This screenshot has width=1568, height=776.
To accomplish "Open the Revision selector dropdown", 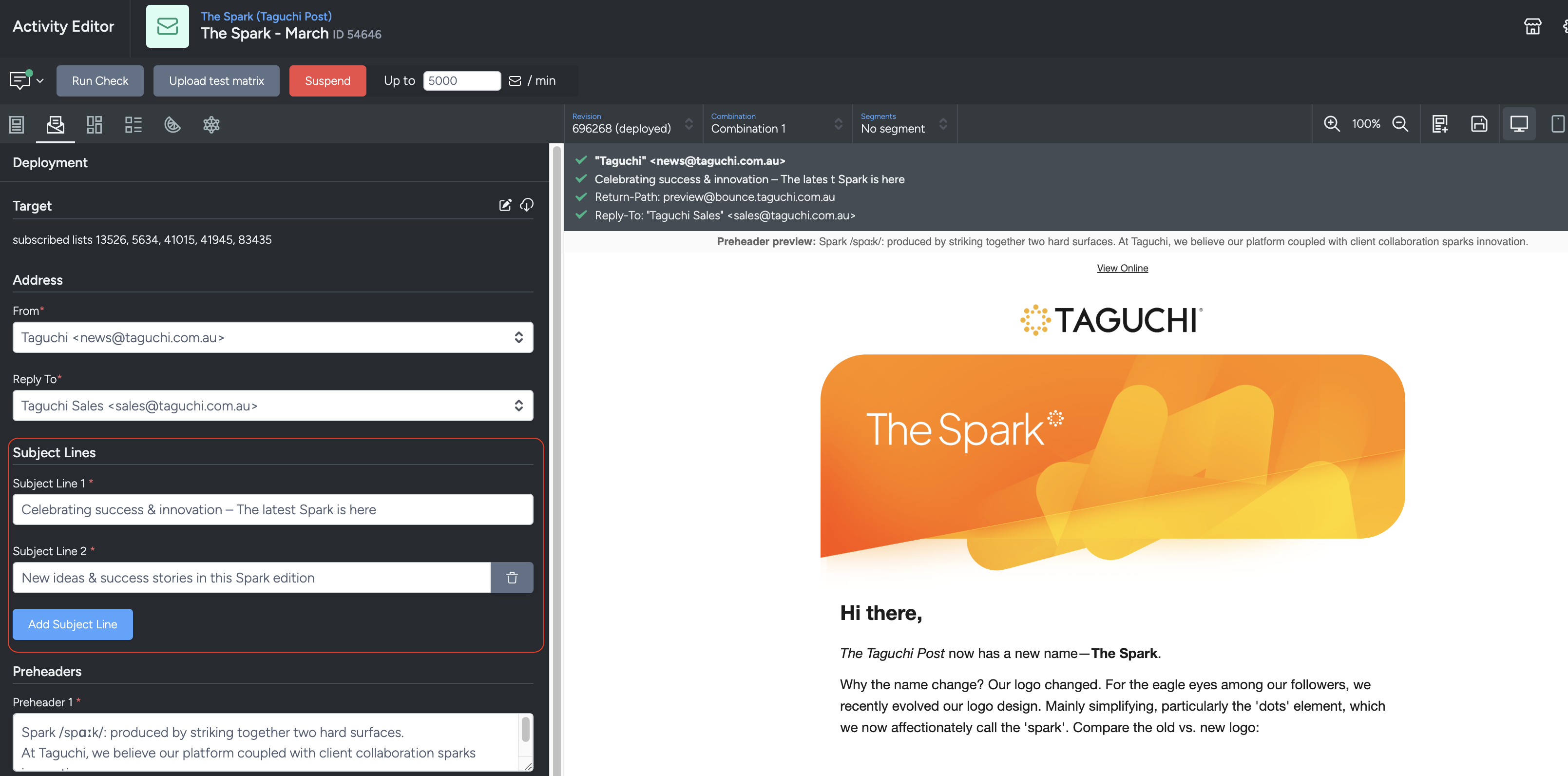I will pos(632,124).
